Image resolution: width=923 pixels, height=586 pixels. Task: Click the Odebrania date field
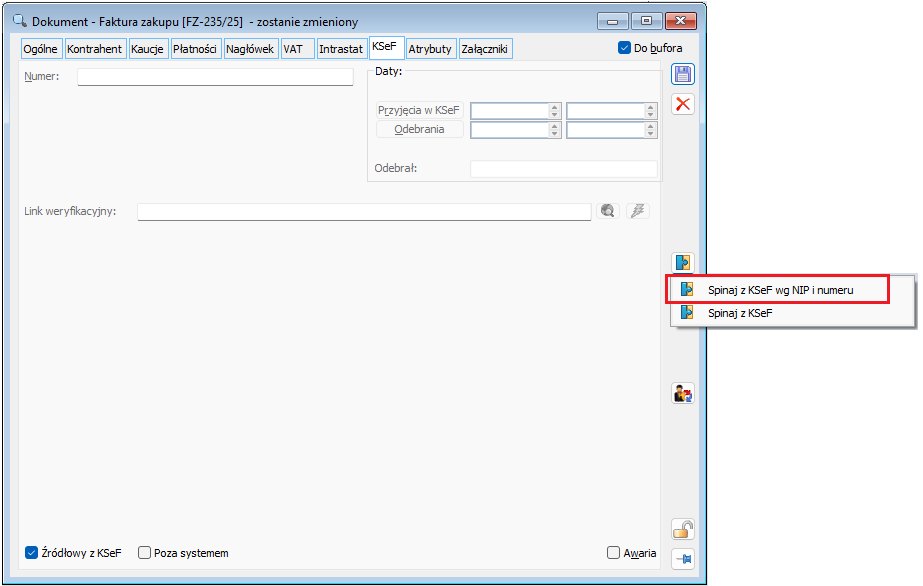pyautogui.click(x=510, y=129)
